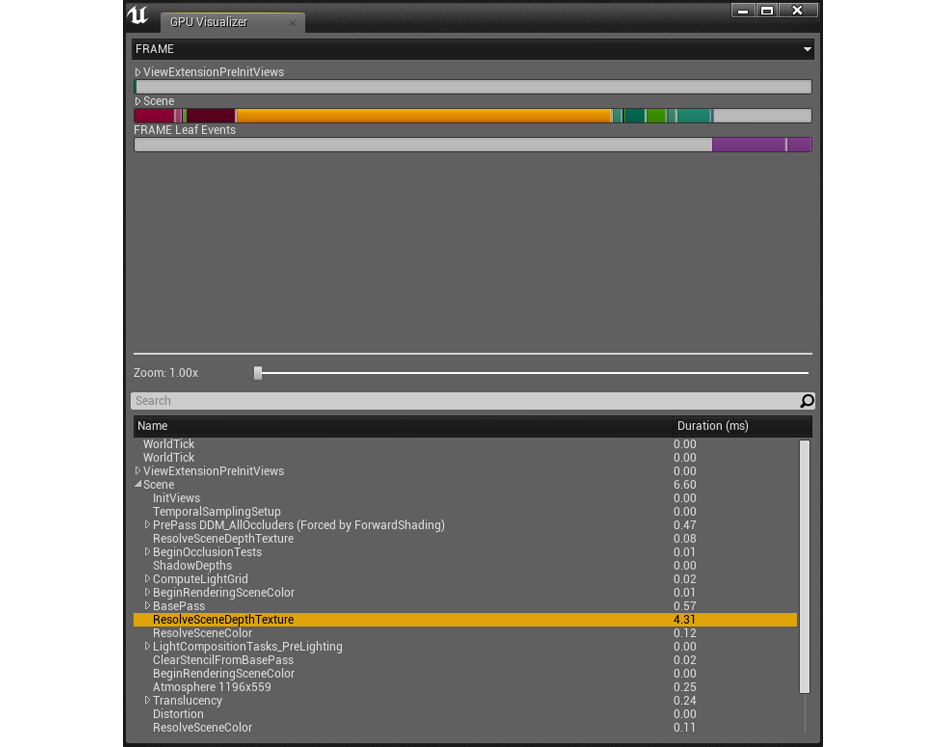Select the Atmosphere 1196x559 row

coord(211,688)
